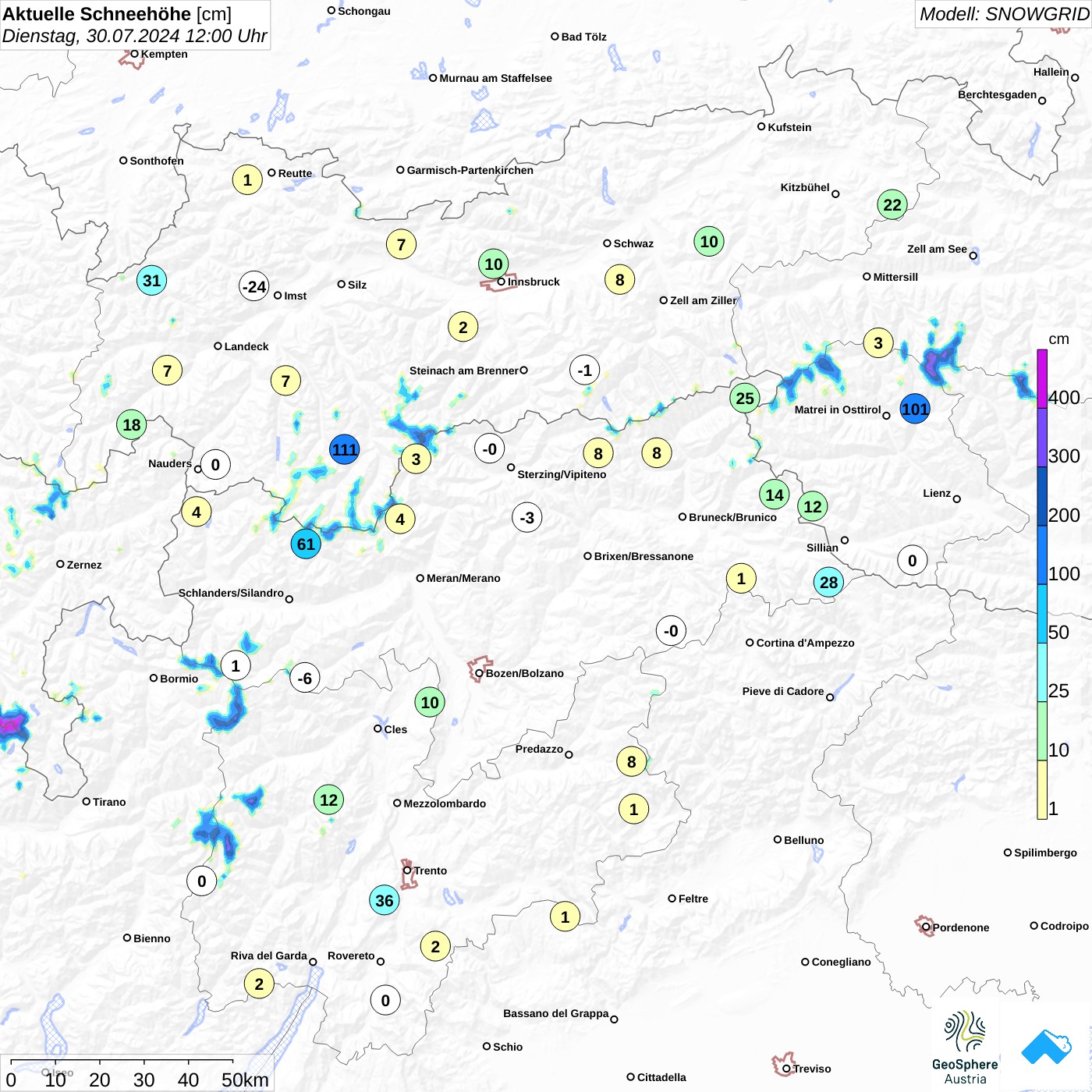Select the 25 cm station marker
The width and height of the screenshot is (1092, 1092).
coord(745,399)
